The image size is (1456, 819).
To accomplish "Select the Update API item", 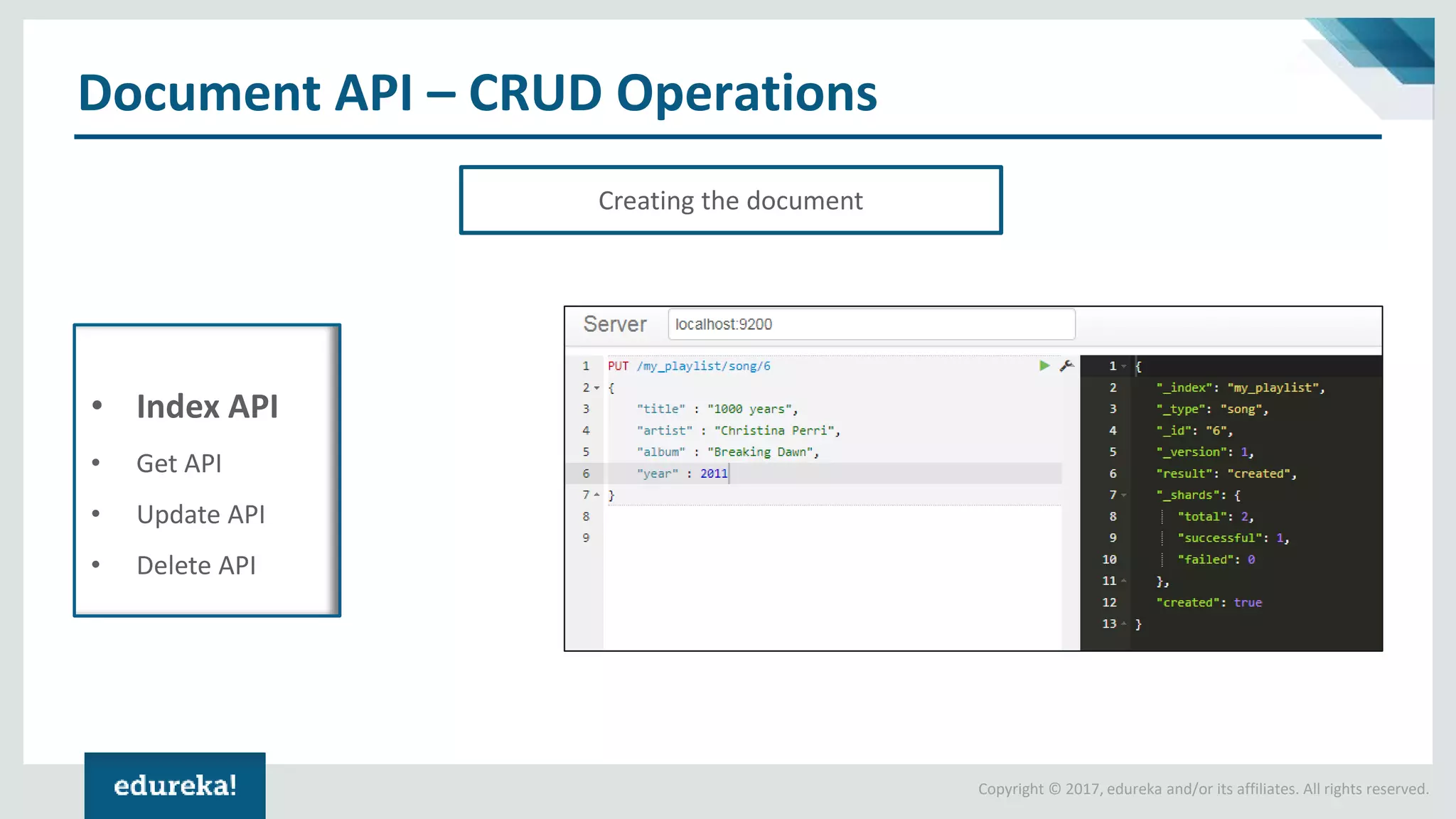I will pos(200,515).
